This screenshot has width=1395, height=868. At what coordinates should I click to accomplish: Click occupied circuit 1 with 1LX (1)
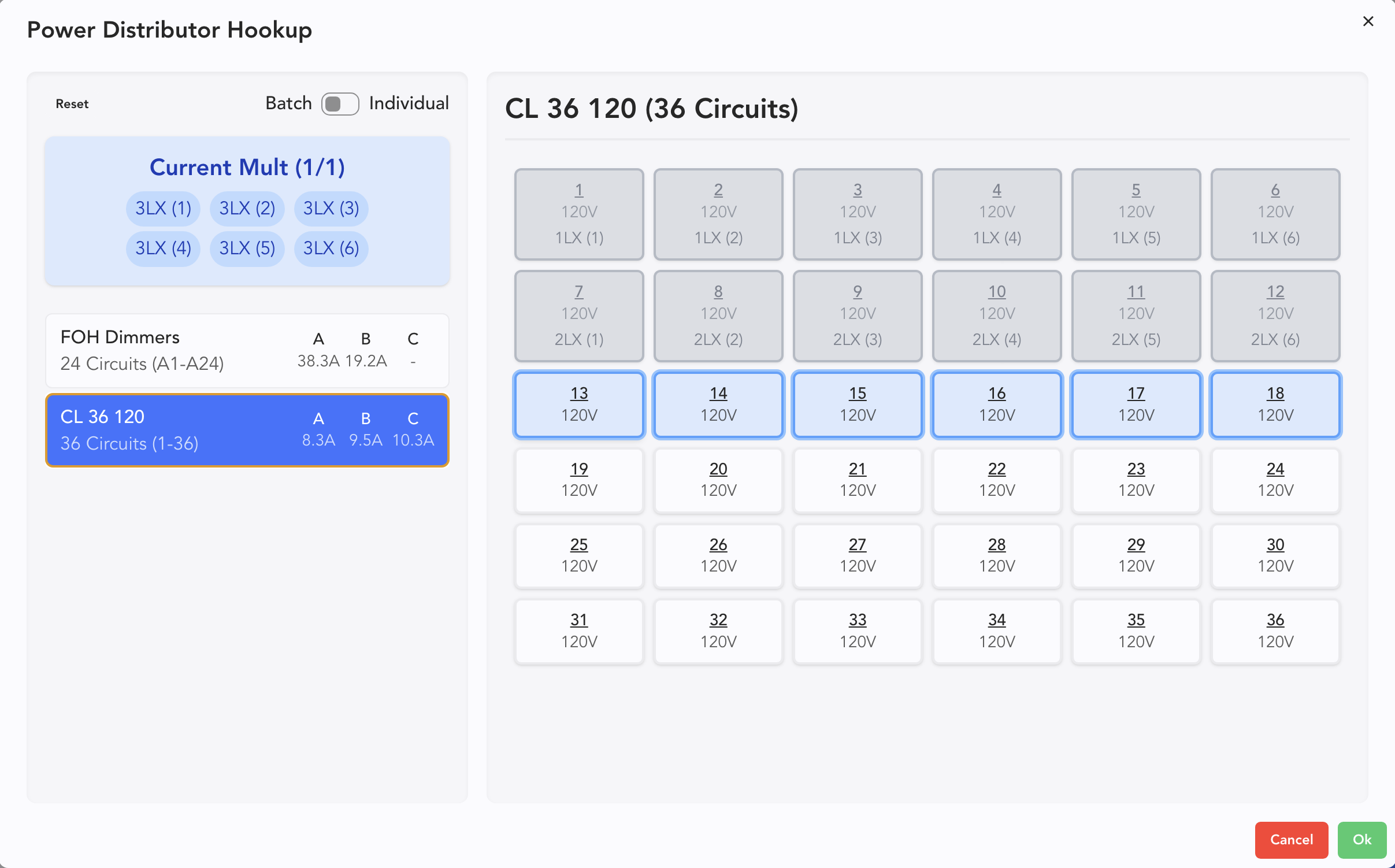coord(579,214)
